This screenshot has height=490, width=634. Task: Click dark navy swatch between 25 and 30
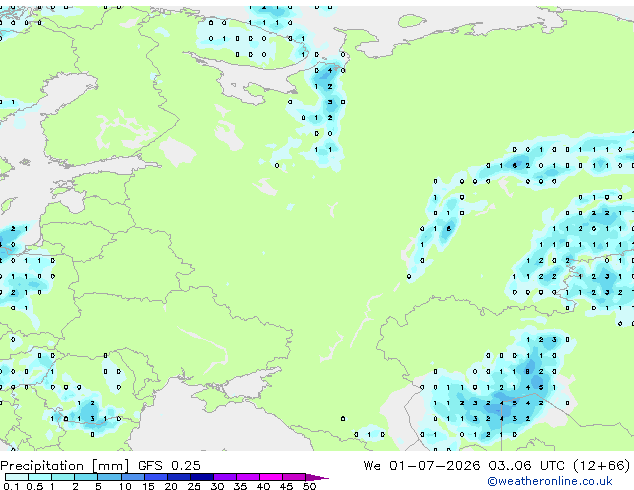pos(201,477)
